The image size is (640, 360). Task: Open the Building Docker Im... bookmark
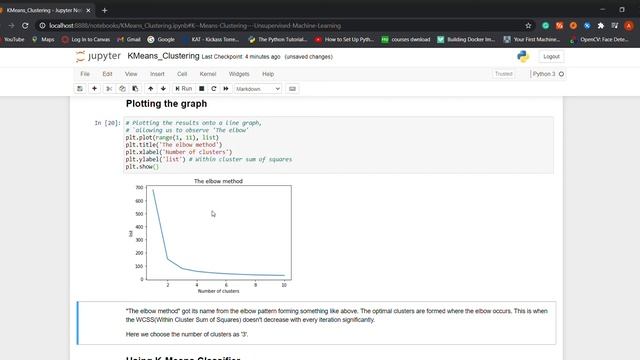(x=466, y=40)
